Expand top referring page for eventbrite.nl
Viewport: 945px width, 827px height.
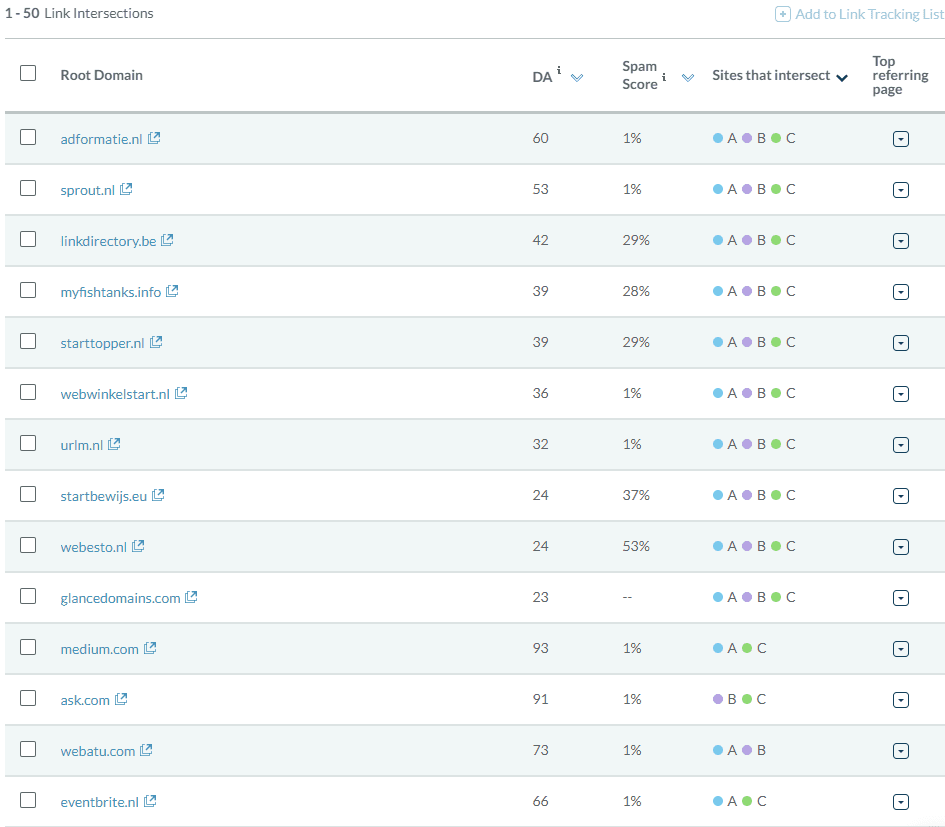pos(900,802)
